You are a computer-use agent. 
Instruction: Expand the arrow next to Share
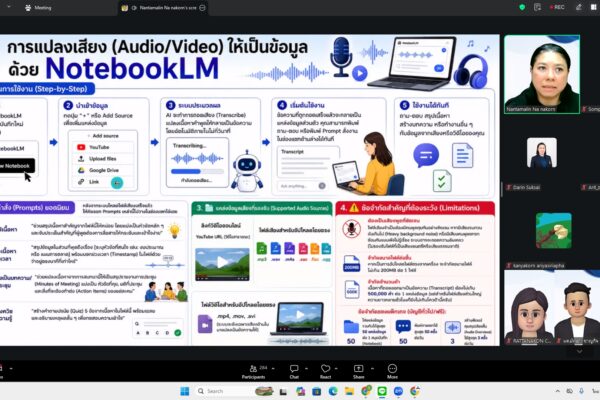coord(372,369)
